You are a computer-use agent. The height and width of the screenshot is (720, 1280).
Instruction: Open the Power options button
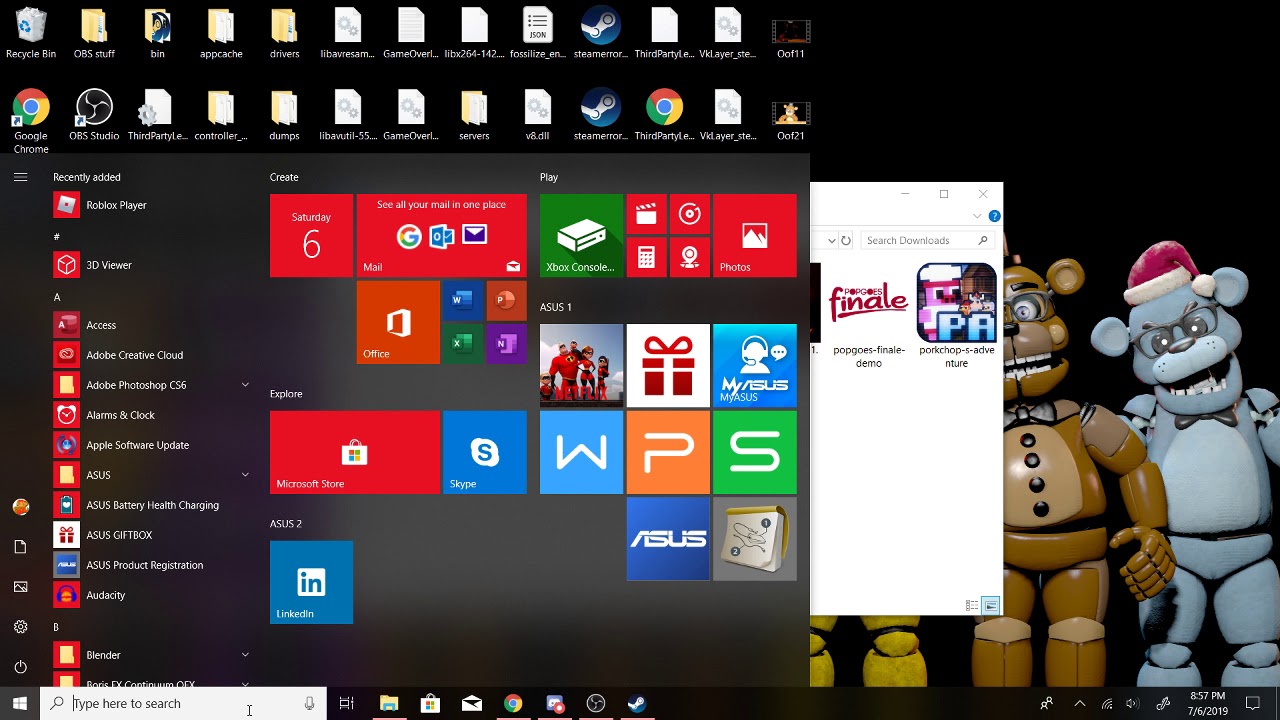pos(20,667)
